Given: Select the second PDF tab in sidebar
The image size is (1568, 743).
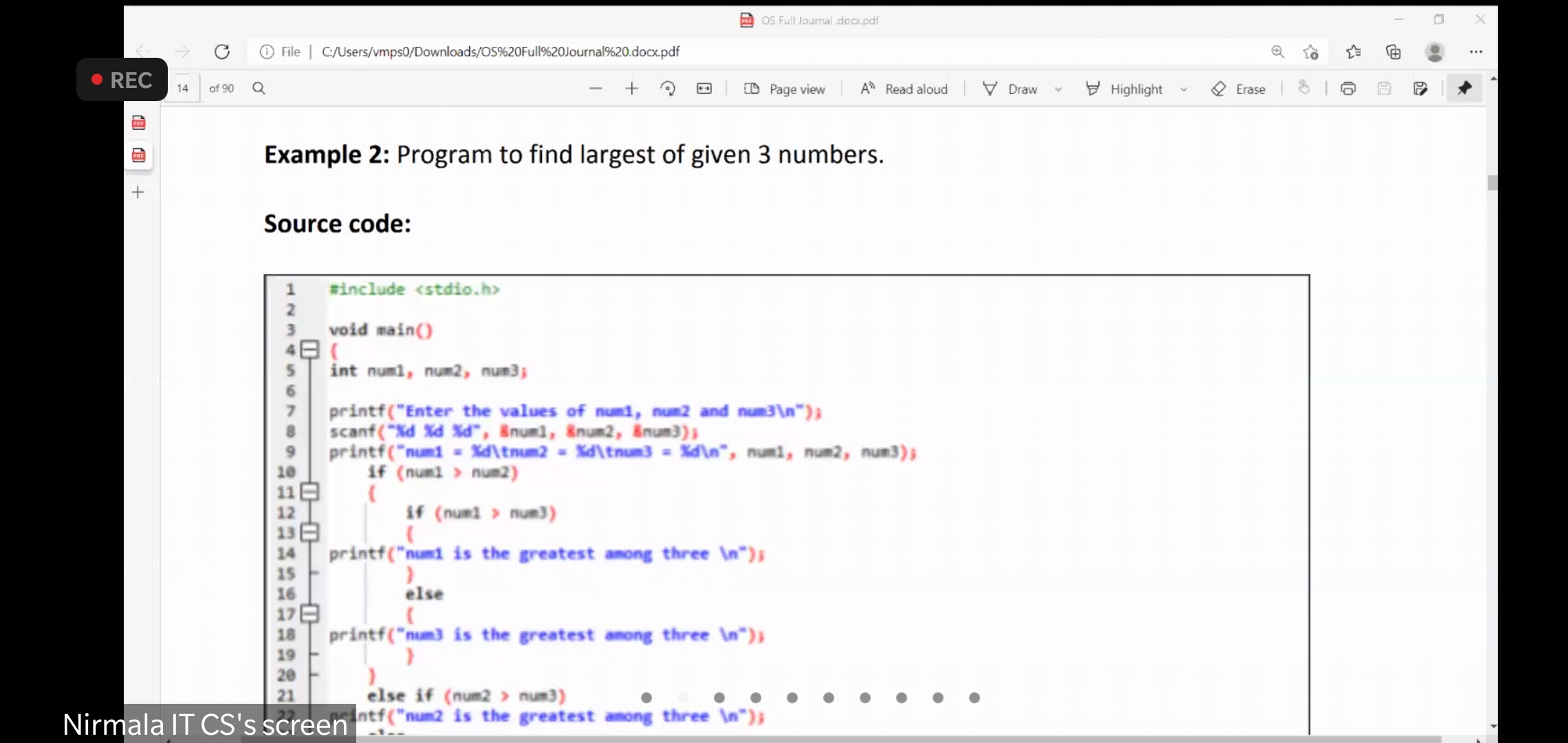Looking at the screenshot, I should click(x=139, y=155).
